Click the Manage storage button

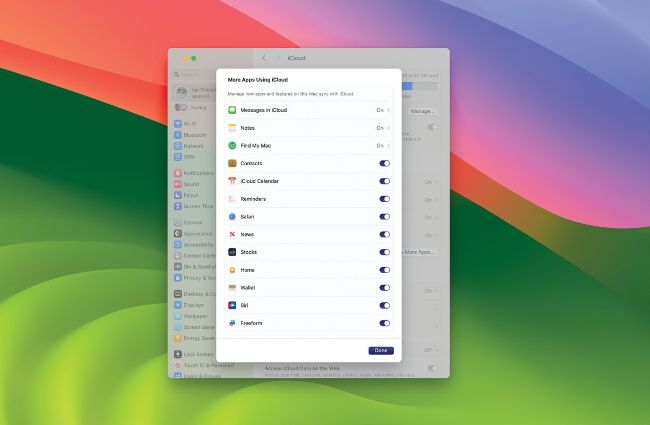tap(422, 111)
